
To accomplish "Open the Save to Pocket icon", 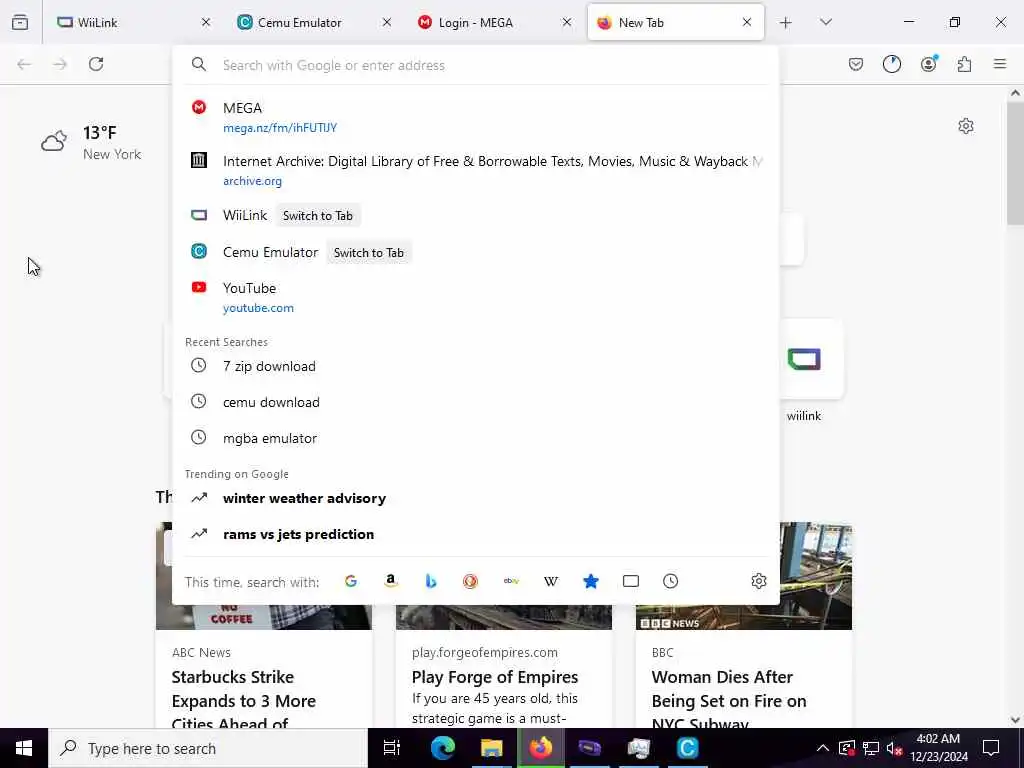I will (856, 64).
